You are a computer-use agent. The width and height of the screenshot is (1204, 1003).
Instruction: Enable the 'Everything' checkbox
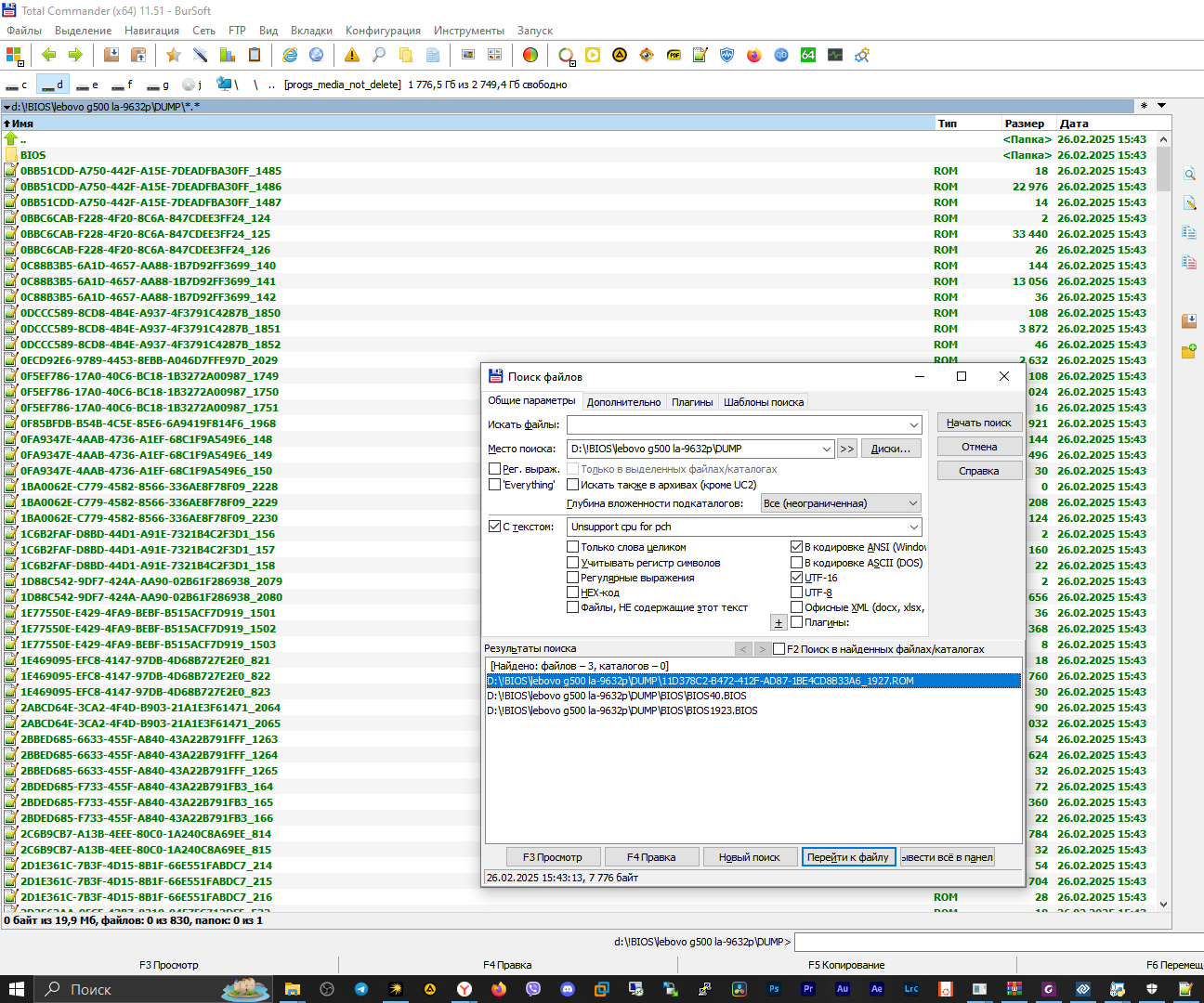pyautogui.click(x=495, y=484)
